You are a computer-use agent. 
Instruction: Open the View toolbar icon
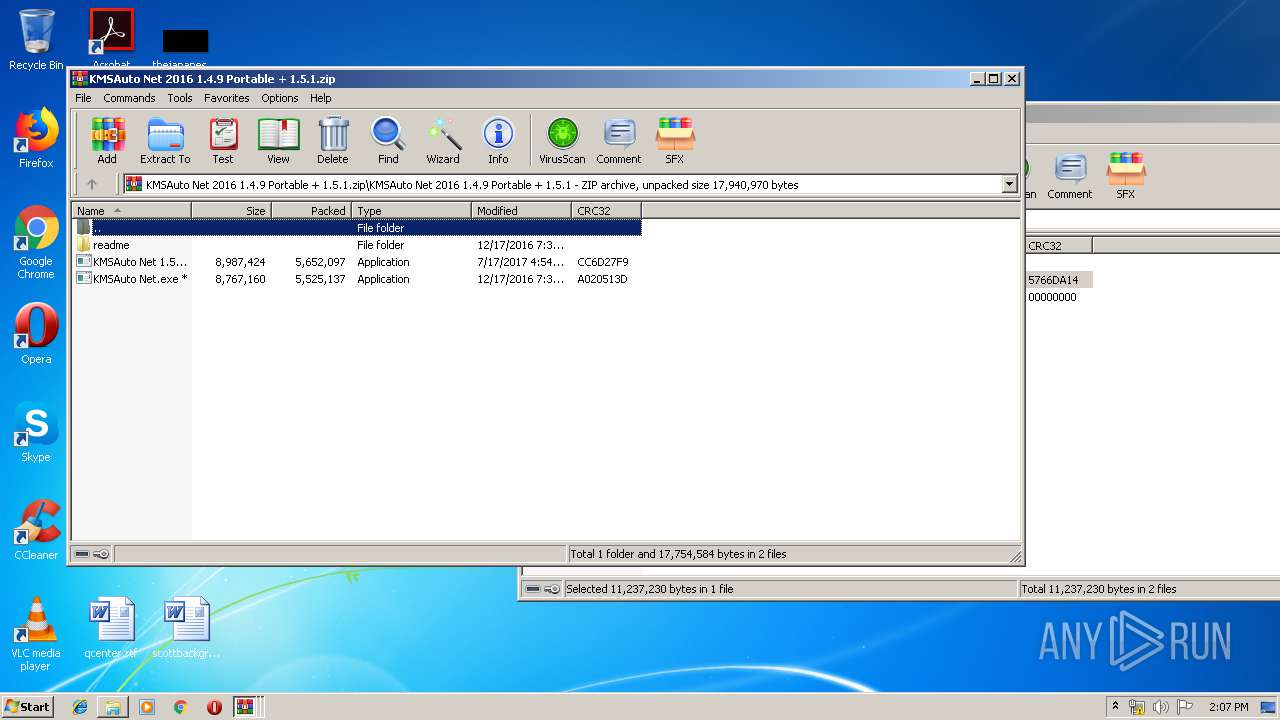[278, 140]
